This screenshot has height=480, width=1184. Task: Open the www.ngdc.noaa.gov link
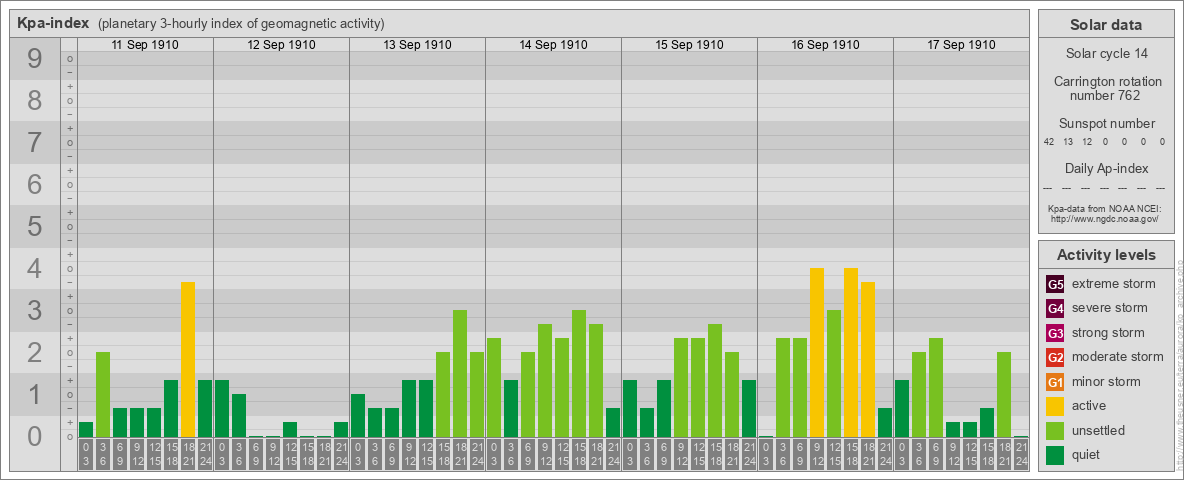pos(1105,218)
